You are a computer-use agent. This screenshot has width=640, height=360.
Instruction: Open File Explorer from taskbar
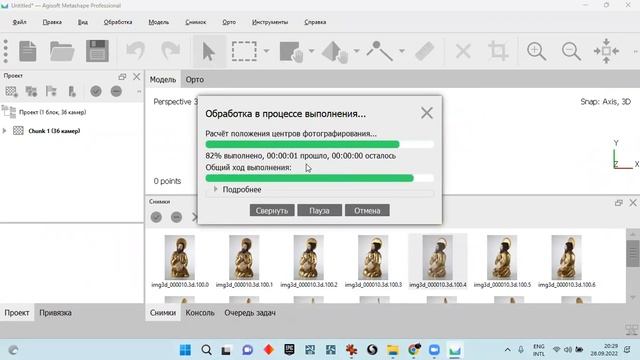[x=393, y=350]
